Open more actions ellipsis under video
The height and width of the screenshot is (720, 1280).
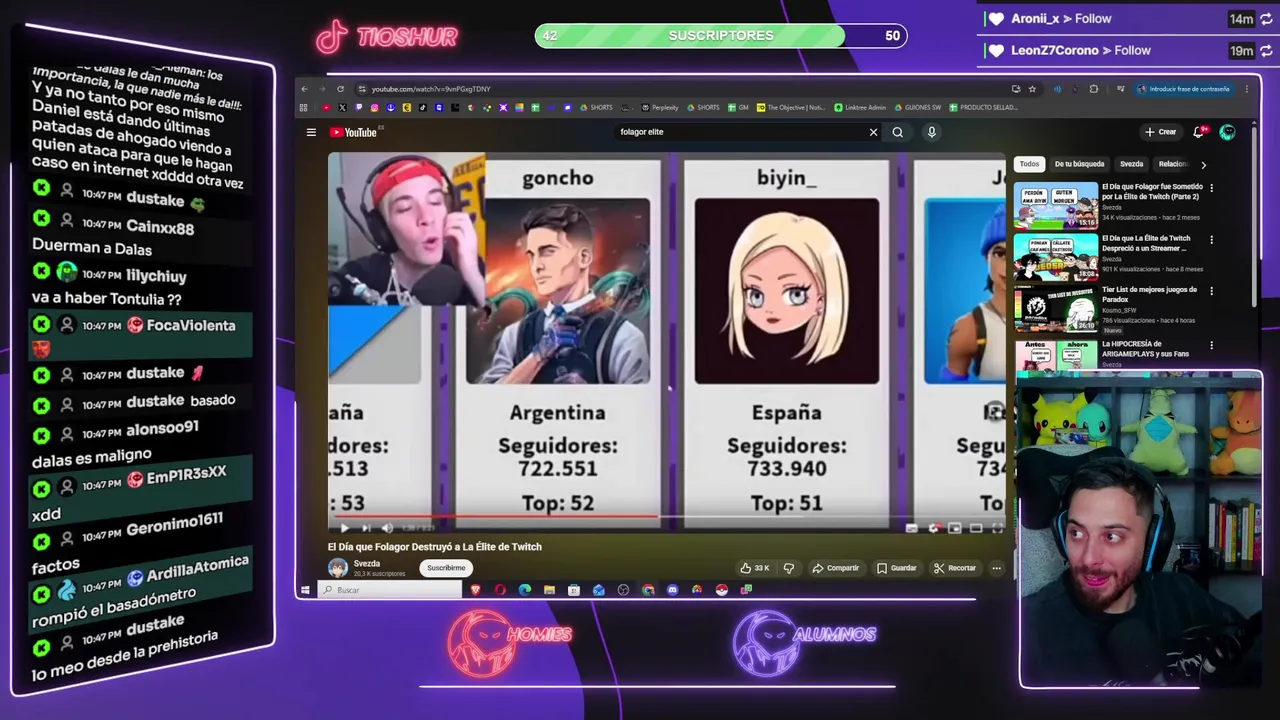pos(996,568)
